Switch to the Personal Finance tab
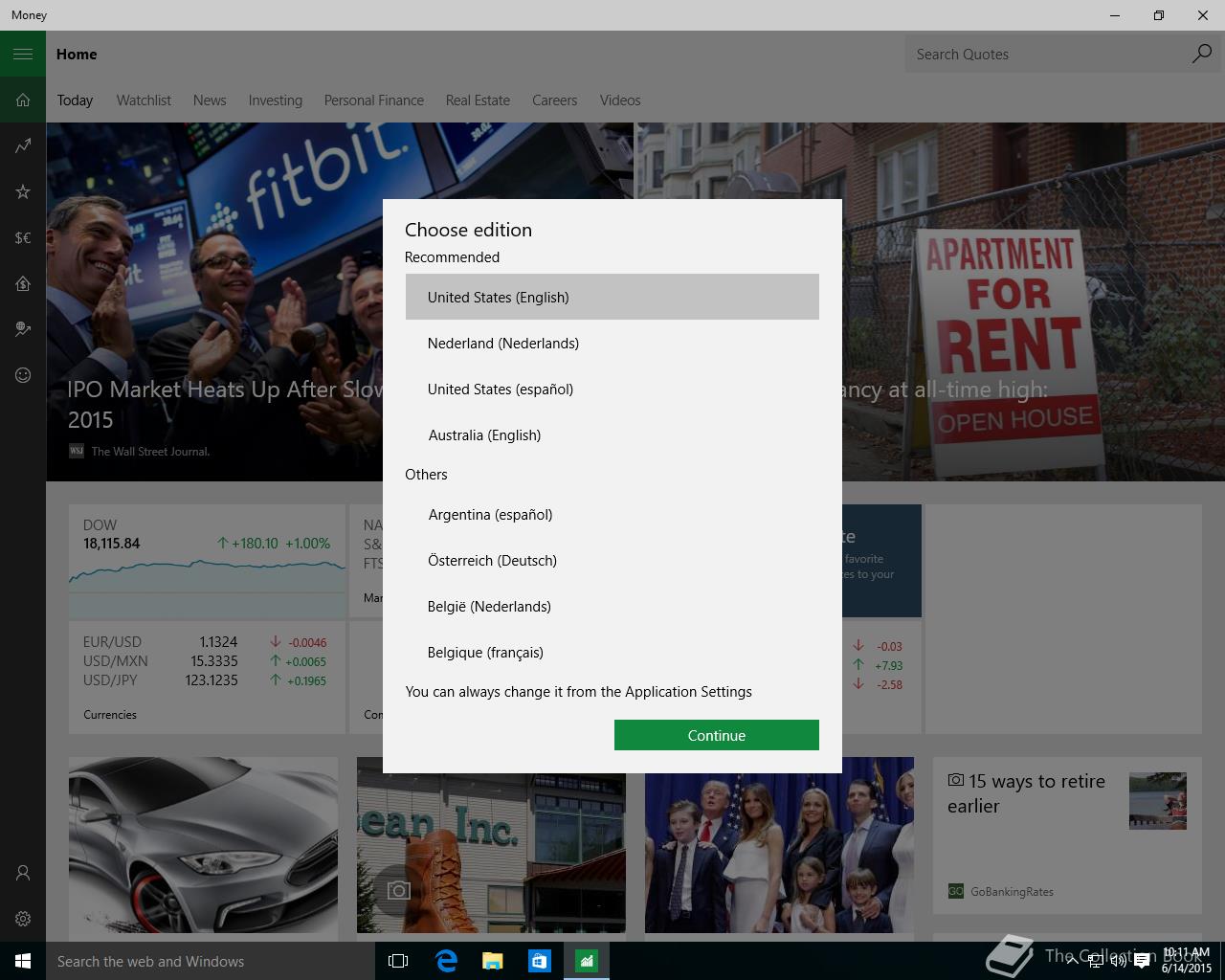Image resolution: width=1225 pixels, height=980 pixels. click(x=373, y=100)
